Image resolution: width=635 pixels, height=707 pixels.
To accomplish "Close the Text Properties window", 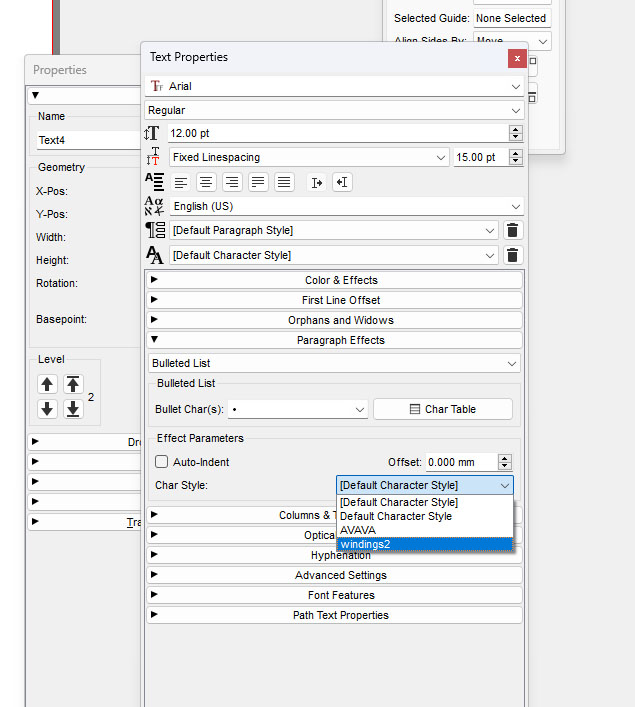I will 517,59.
